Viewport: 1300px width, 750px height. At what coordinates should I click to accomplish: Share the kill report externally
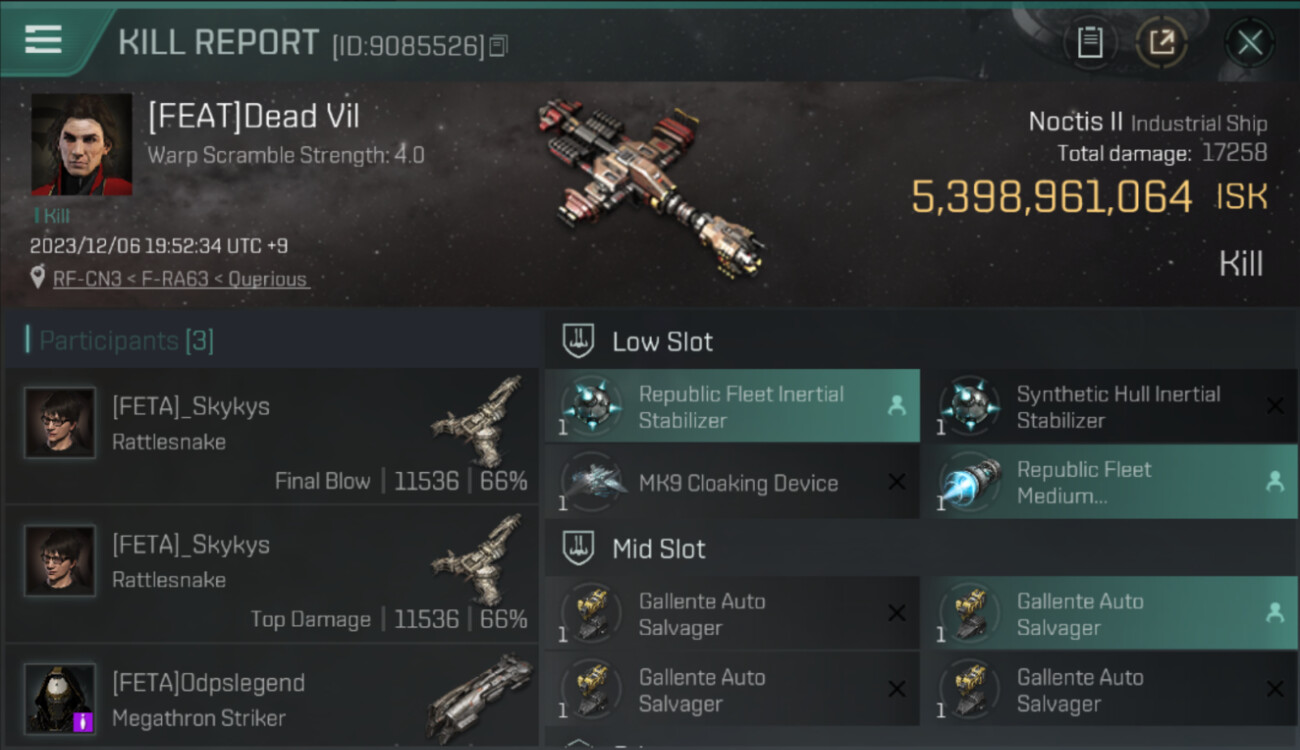tap(1162, 42)
